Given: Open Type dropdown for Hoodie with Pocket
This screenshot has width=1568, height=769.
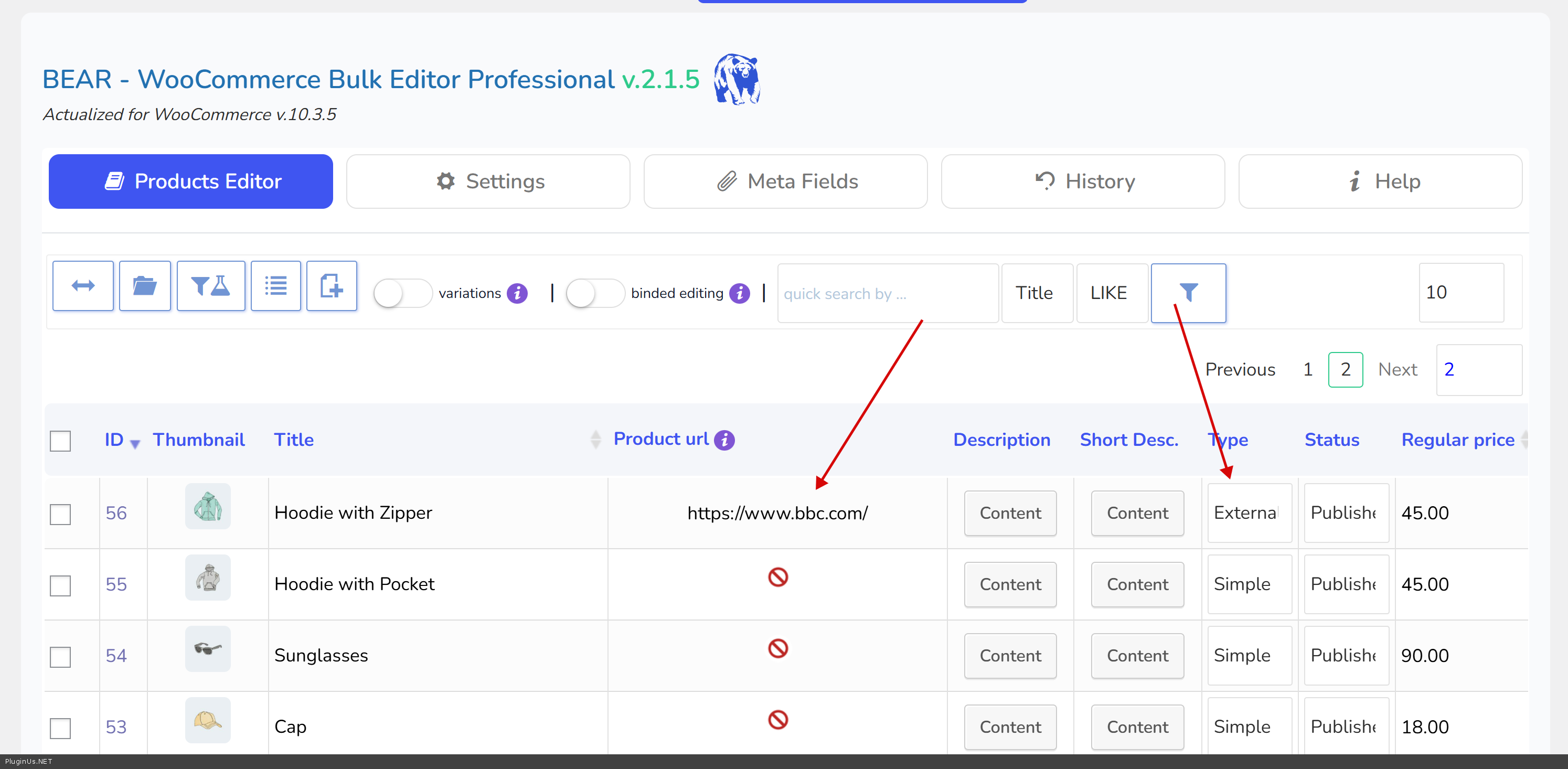Looking at the screenshot, I should (x=1249, y=584).
